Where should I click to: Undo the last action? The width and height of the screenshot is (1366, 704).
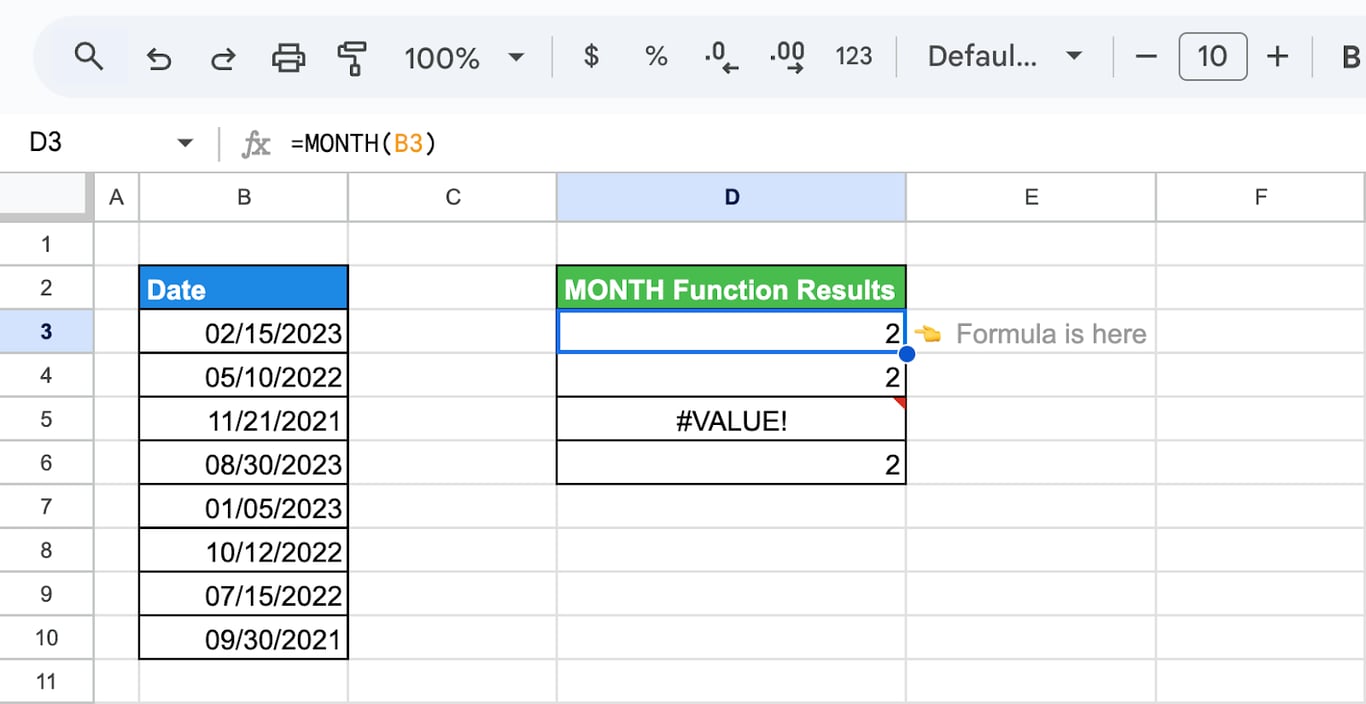[x=158, y=58]
